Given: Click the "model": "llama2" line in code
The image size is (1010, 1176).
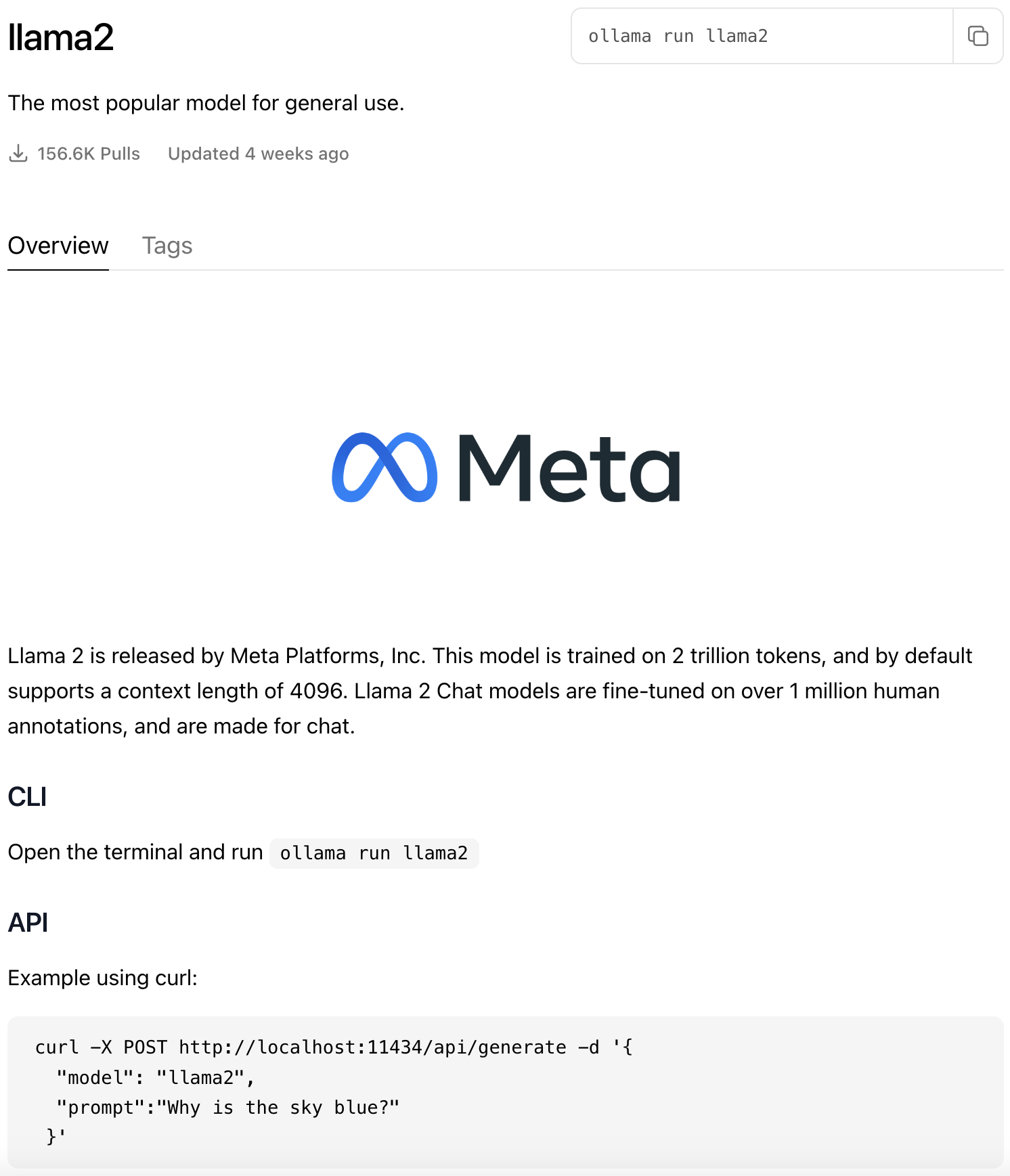Looking at the screenshot, I should [155, 1077].
